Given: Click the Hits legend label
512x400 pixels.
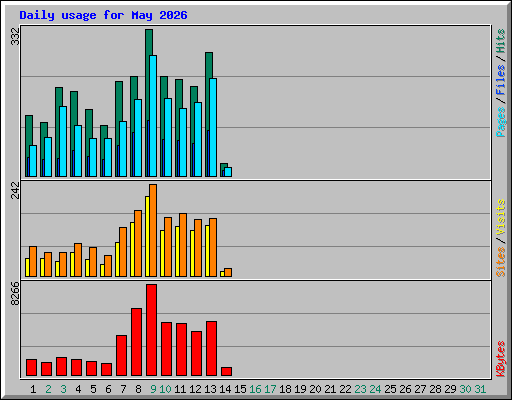Looking at the screenshot, I should 500,42.
